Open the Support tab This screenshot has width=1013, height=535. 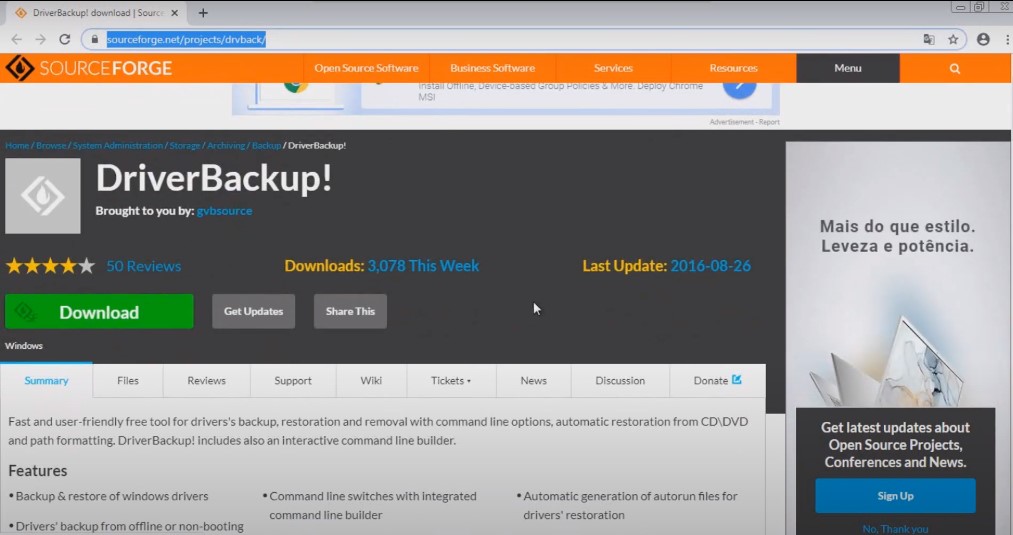[293, 381]
